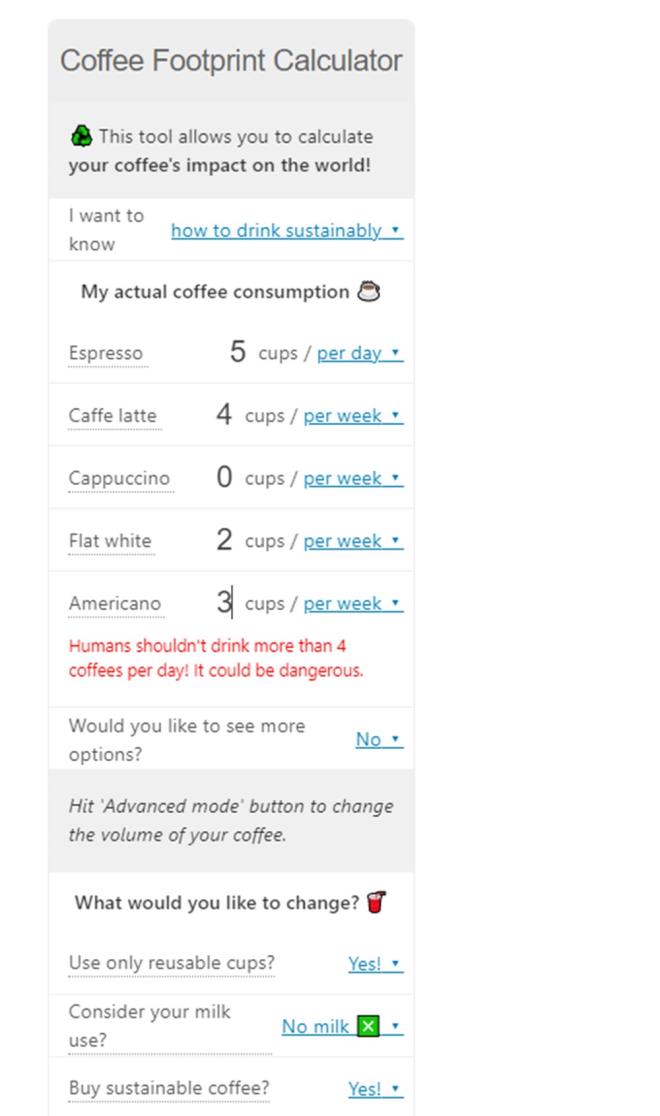
Task: Open Americano 'per week' dropdown
Action: point(352,604)
